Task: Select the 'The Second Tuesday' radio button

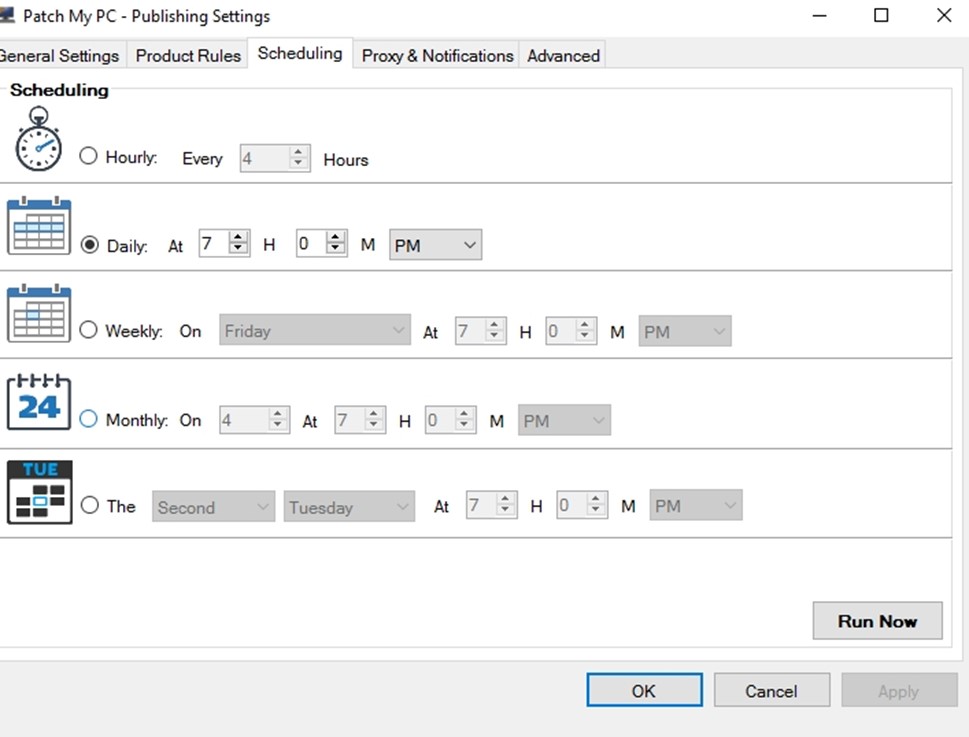Action: [x=90, y=505]
